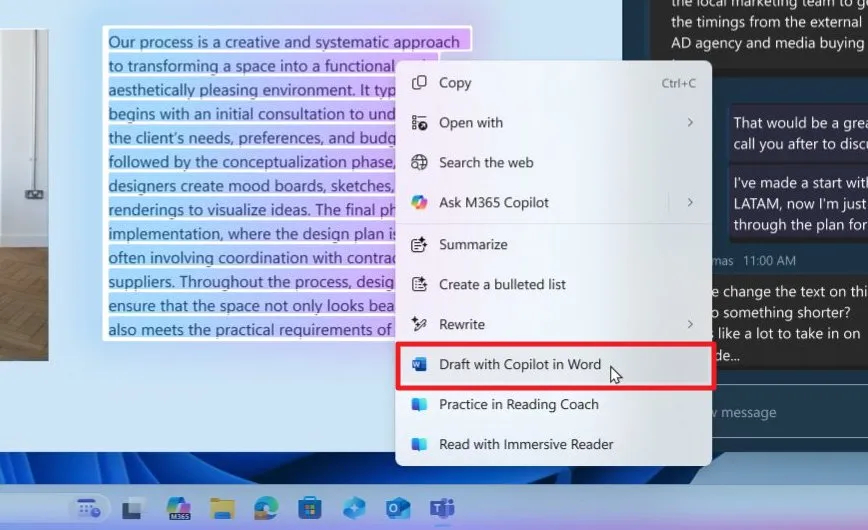Open File Explorer from the taskbar

point(222,508)
